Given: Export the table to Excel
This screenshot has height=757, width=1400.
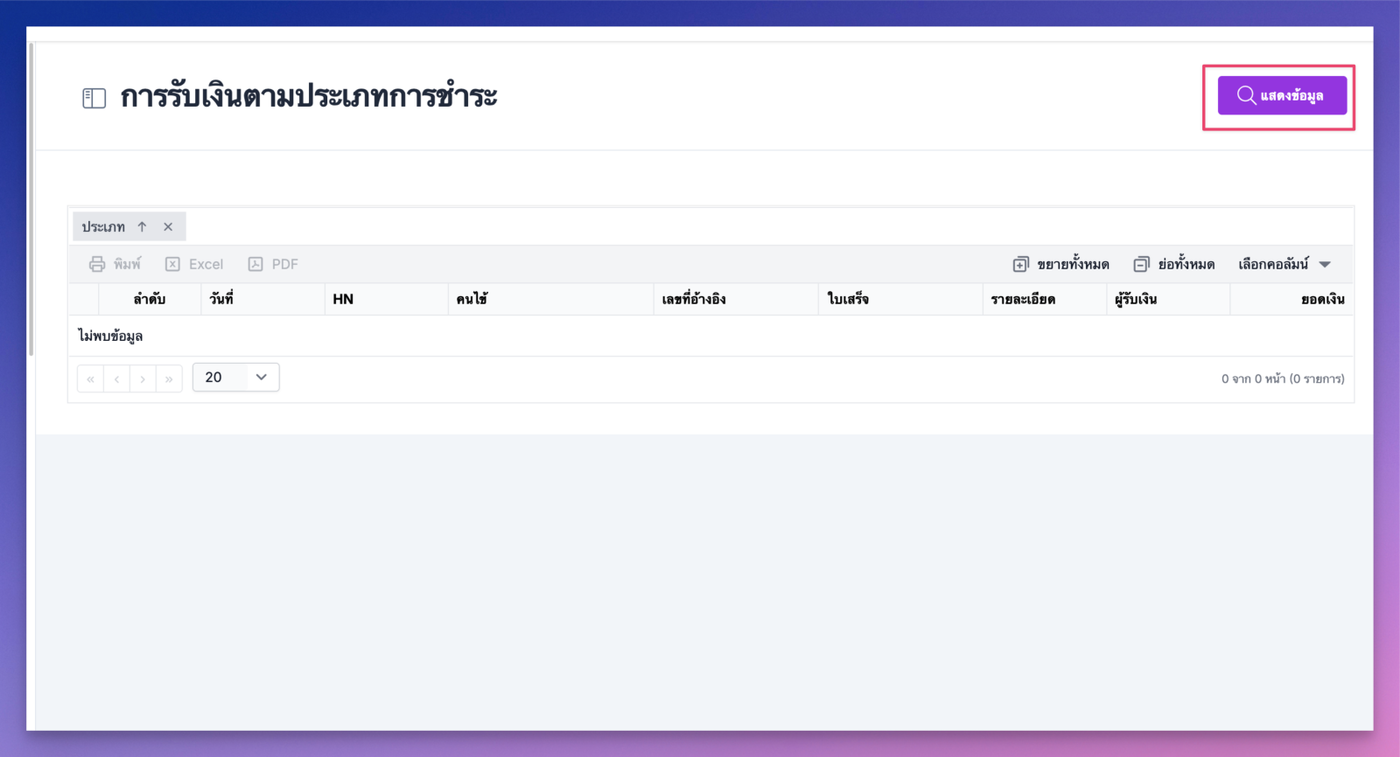Looking at the screenshot, I should (194, 264).
